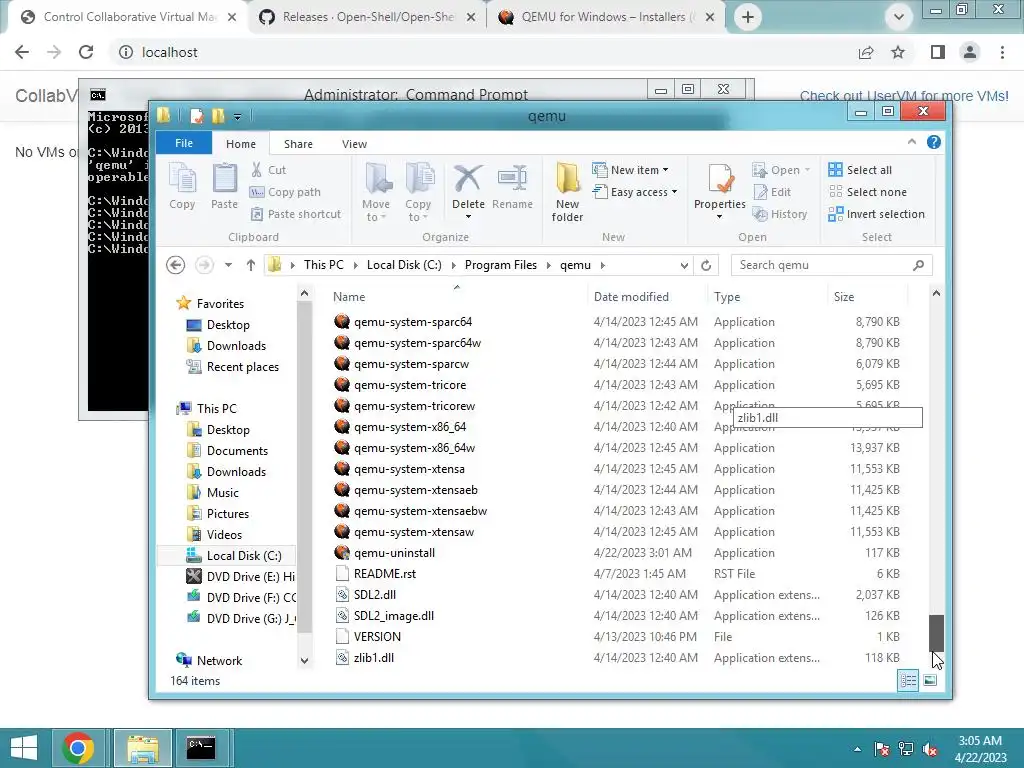The width and height of the screenshot is (1024, 768).
Task: Open Chrome side panel icon
Action: point(938,52)
